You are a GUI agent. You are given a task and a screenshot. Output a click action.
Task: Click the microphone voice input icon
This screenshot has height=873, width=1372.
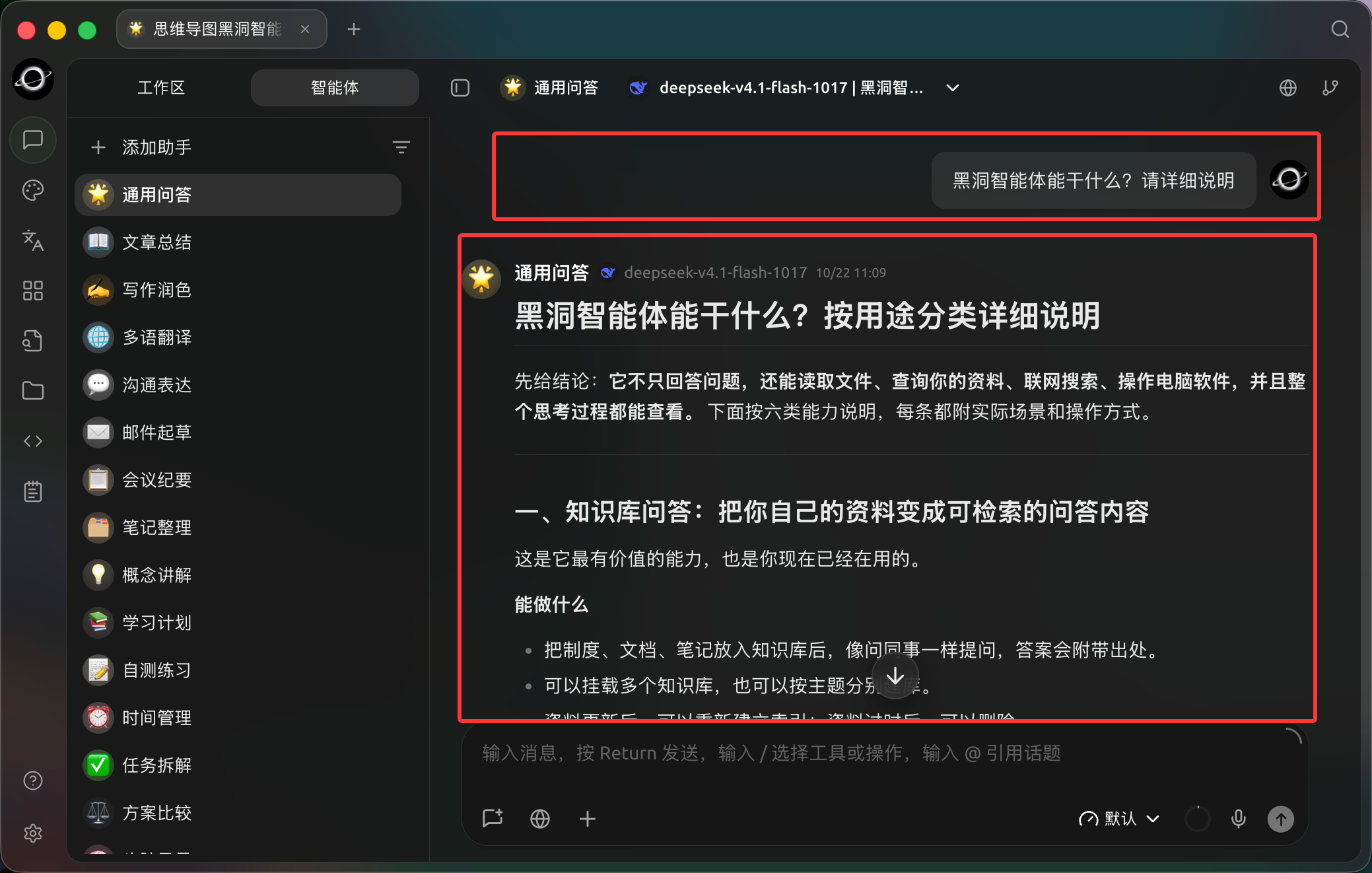click(1239, 819)
